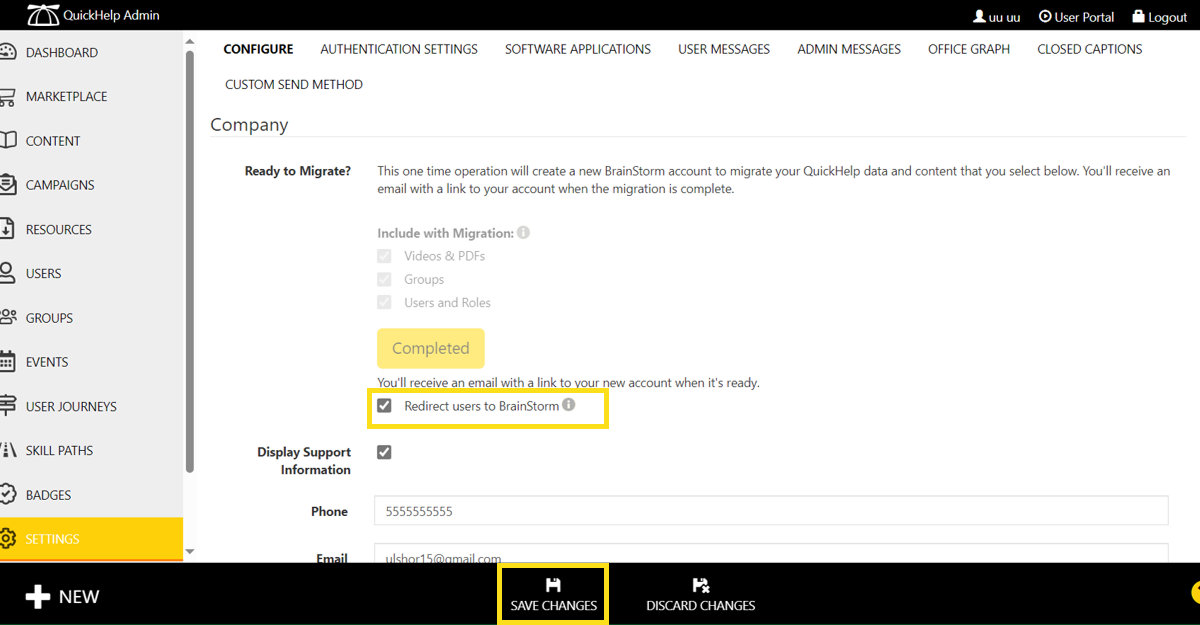Toggle the Users and Roles checkbox
The width and height of the screenshot is (1200, 625).
(x=384, y=302)
